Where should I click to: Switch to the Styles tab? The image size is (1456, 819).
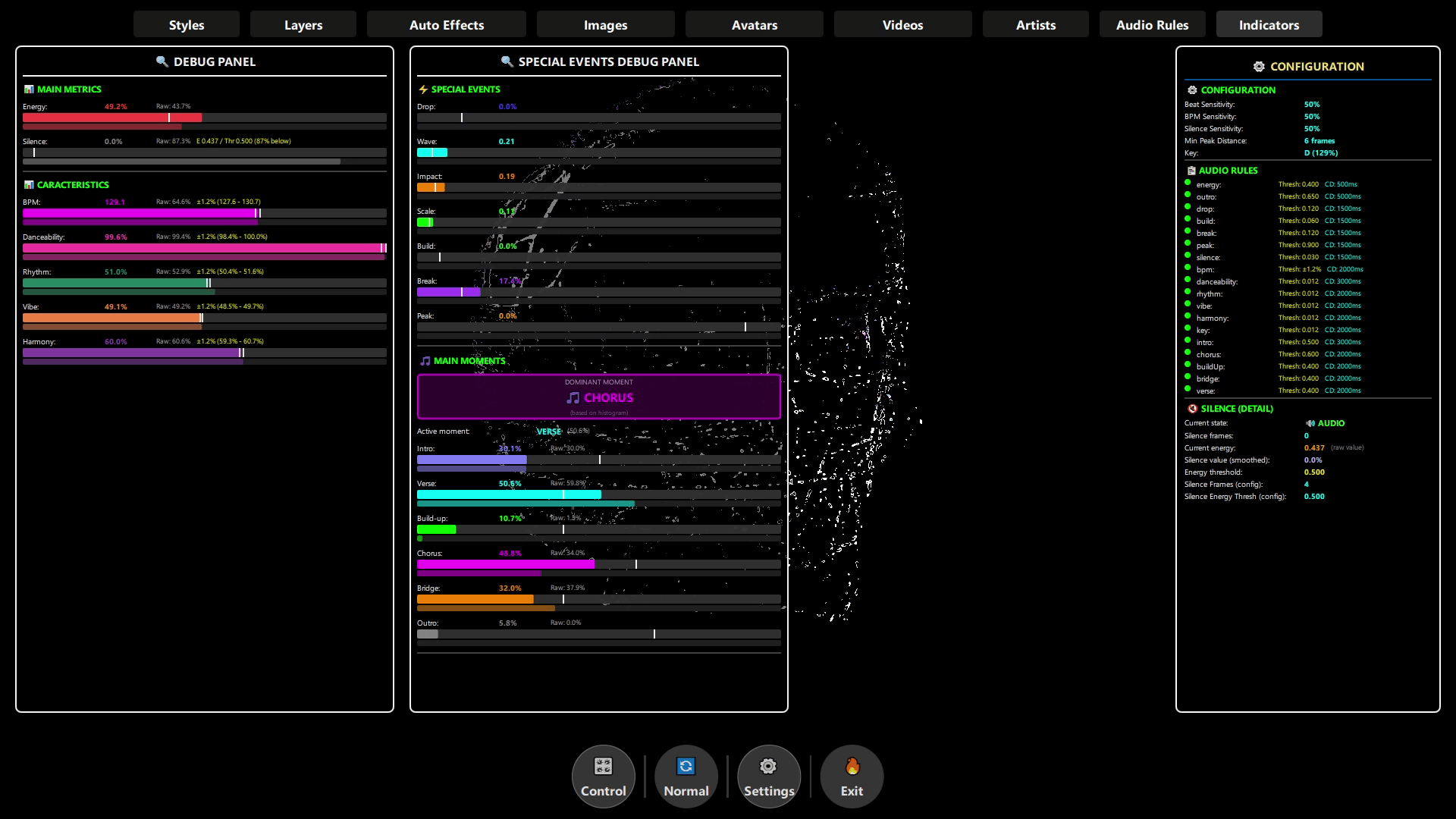187,24
